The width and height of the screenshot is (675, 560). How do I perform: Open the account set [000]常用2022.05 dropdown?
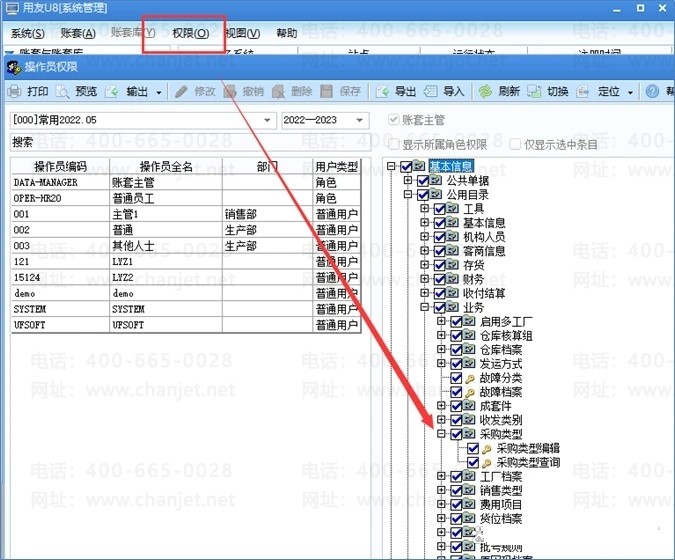pyautogui.click(x=267, y=120)
